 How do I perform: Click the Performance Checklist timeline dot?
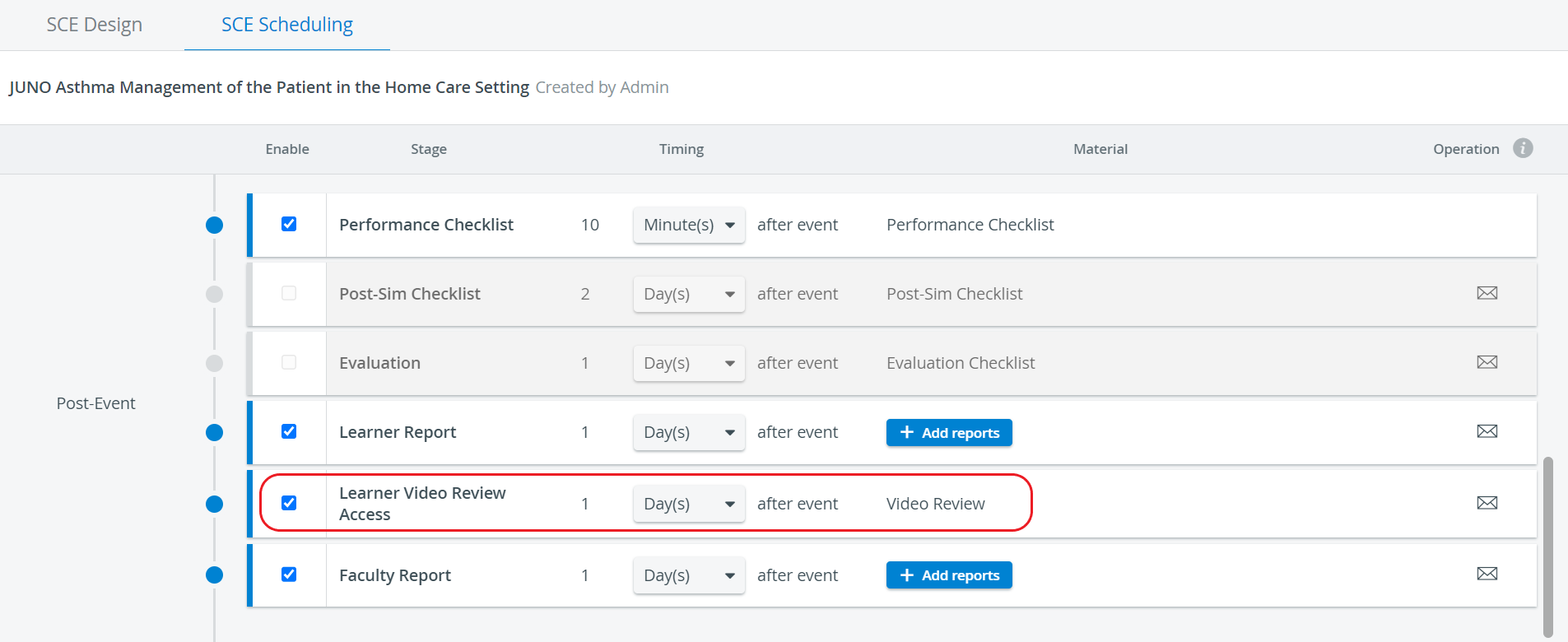(214, 225)
